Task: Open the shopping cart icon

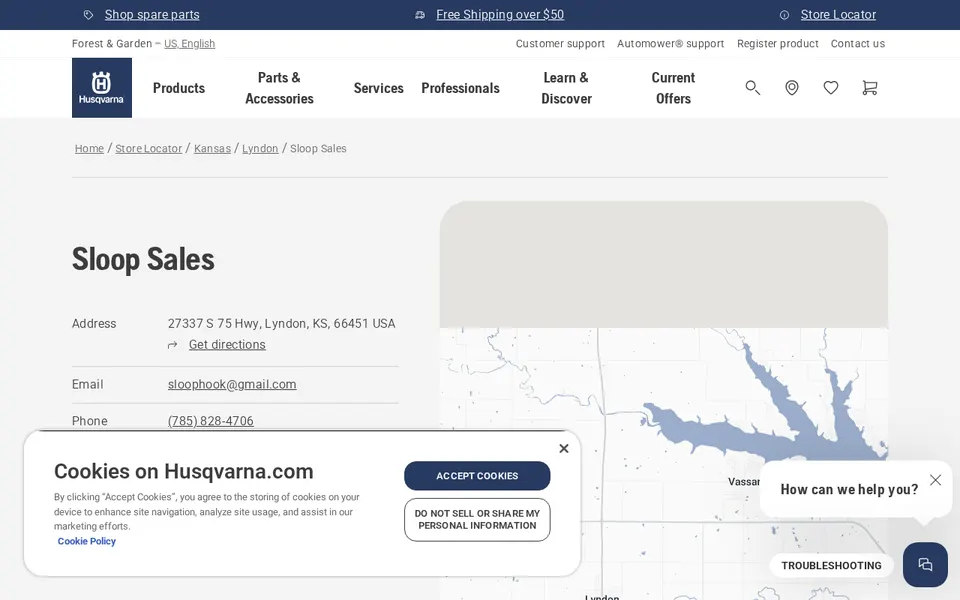Action: tap(869, 88)
